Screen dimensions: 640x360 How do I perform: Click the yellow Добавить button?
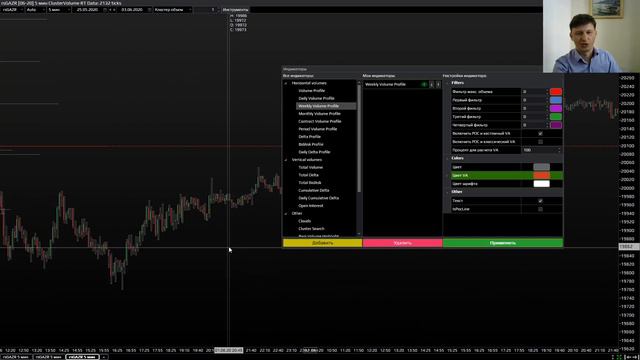pos(322,243)
